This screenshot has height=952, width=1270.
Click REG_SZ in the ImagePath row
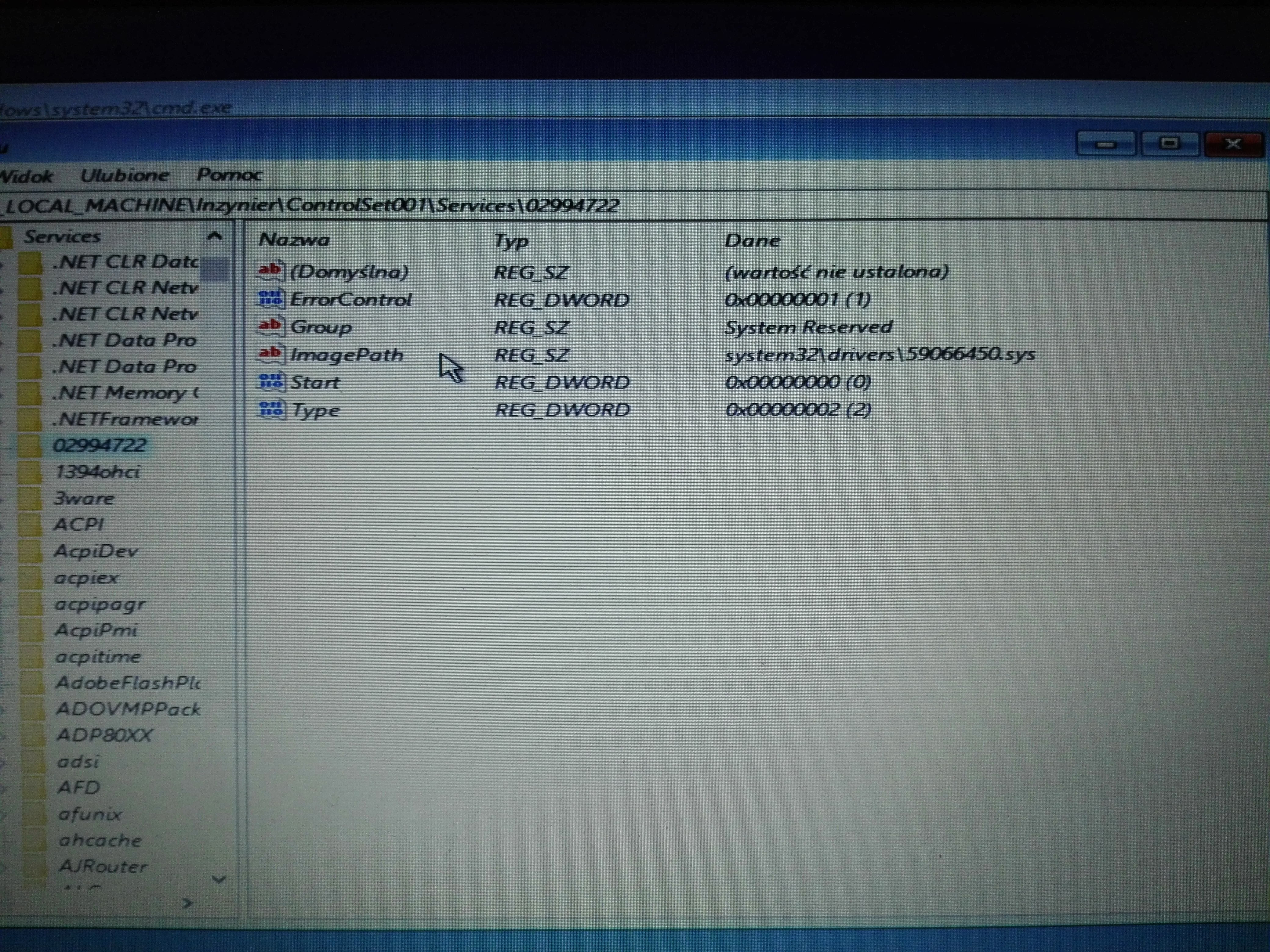(x=532, y=355)
